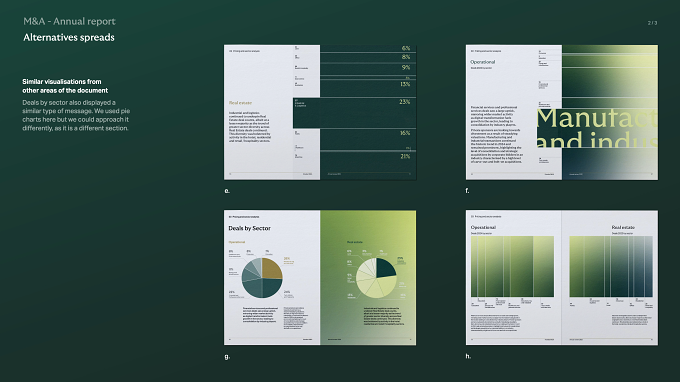Select the 'Similar visualisations' bold subheading
680x382 pixels.
point(65,86)
